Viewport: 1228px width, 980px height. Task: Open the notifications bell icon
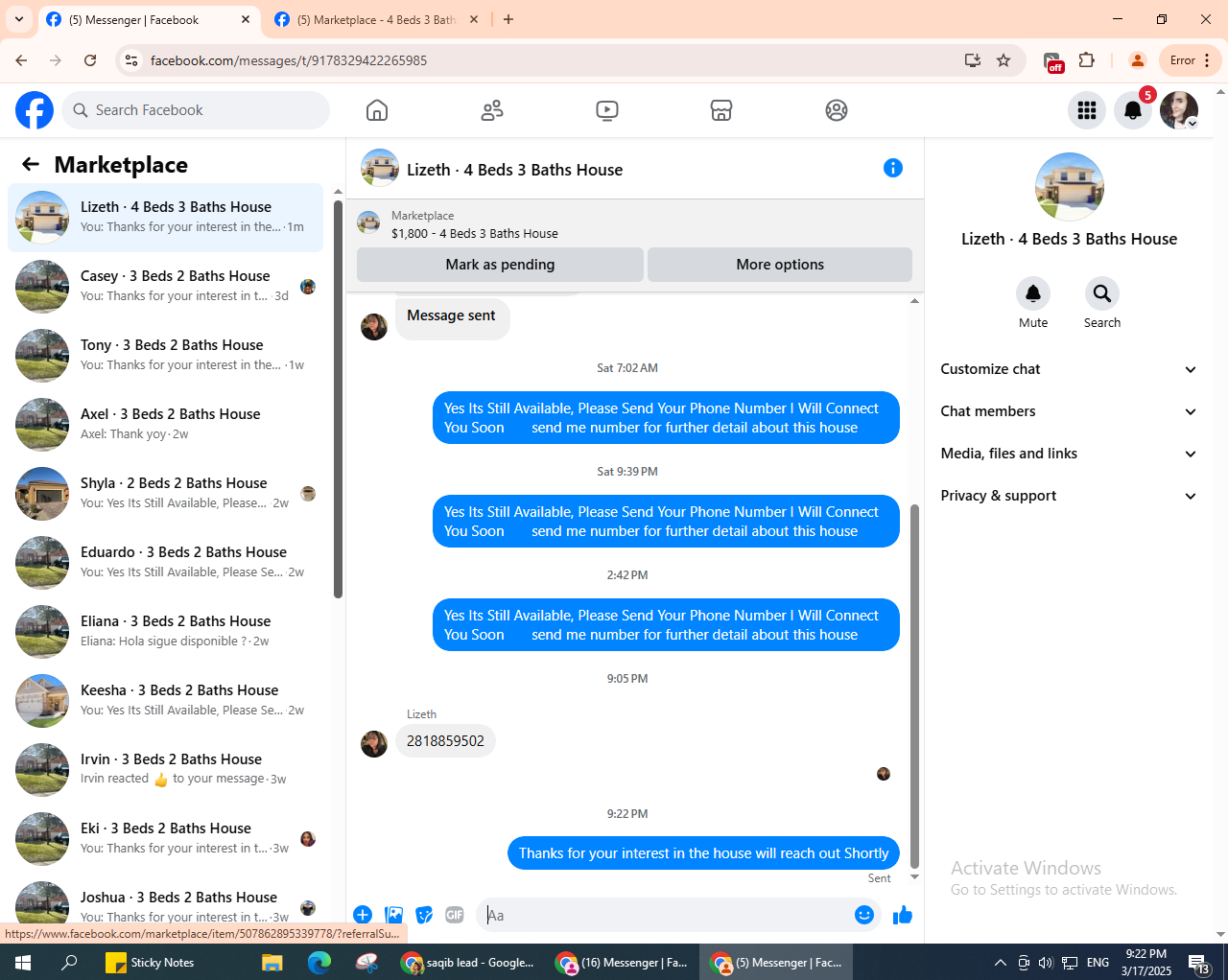coord(1133,110)
